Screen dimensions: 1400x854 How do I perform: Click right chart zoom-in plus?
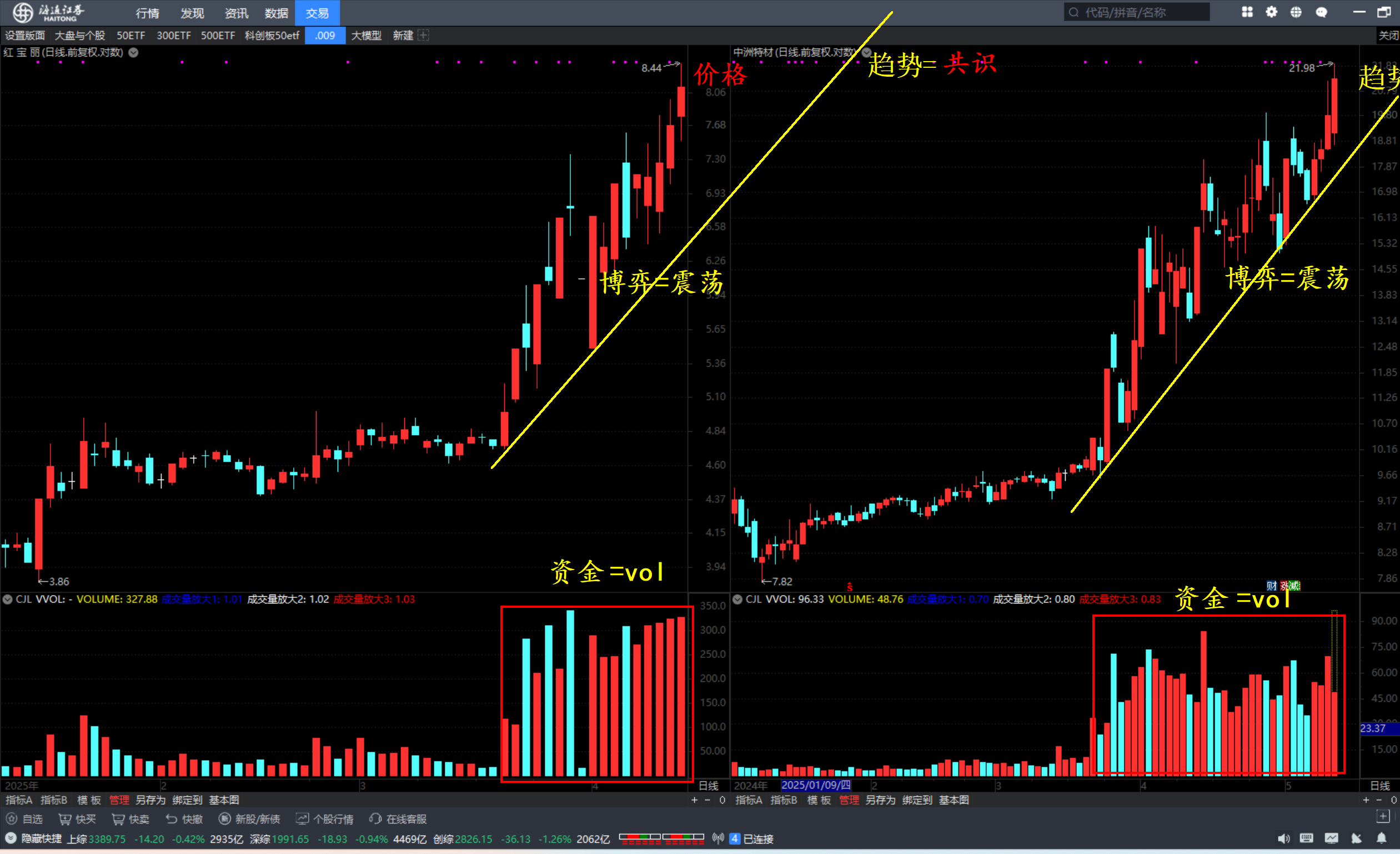(x=1366, y=800)
